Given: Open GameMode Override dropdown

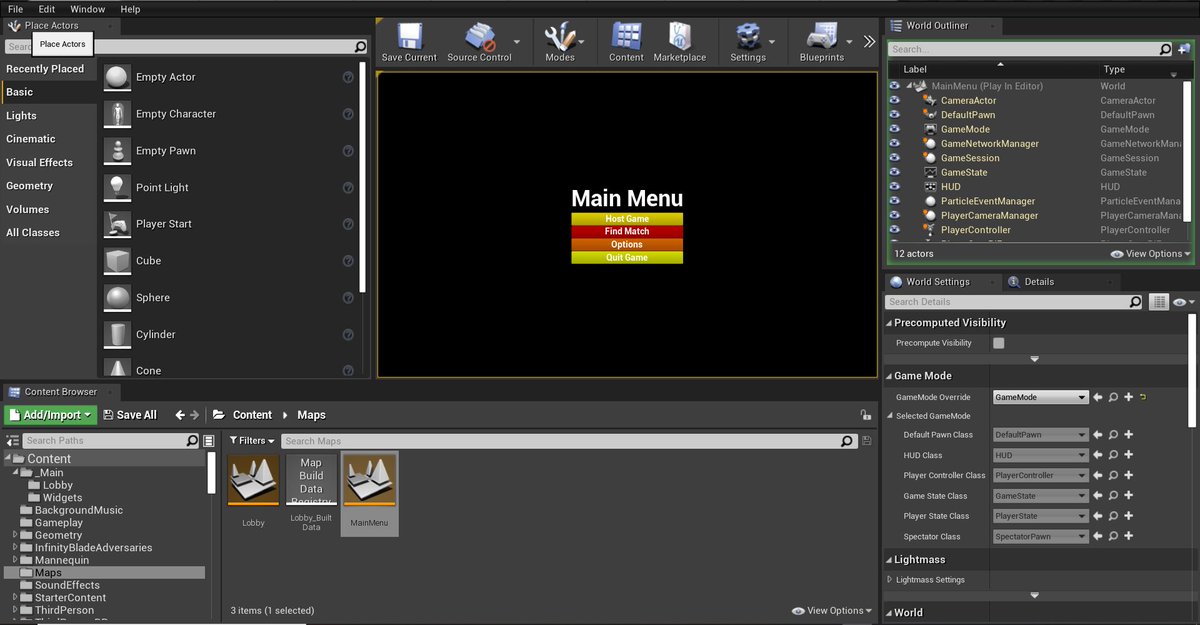Looking at the screenshot, I should (1040, 397).
